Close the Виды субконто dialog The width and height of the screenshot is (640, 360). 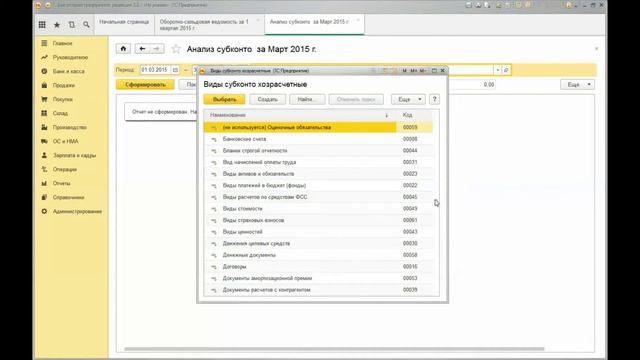tap(442, 71)
